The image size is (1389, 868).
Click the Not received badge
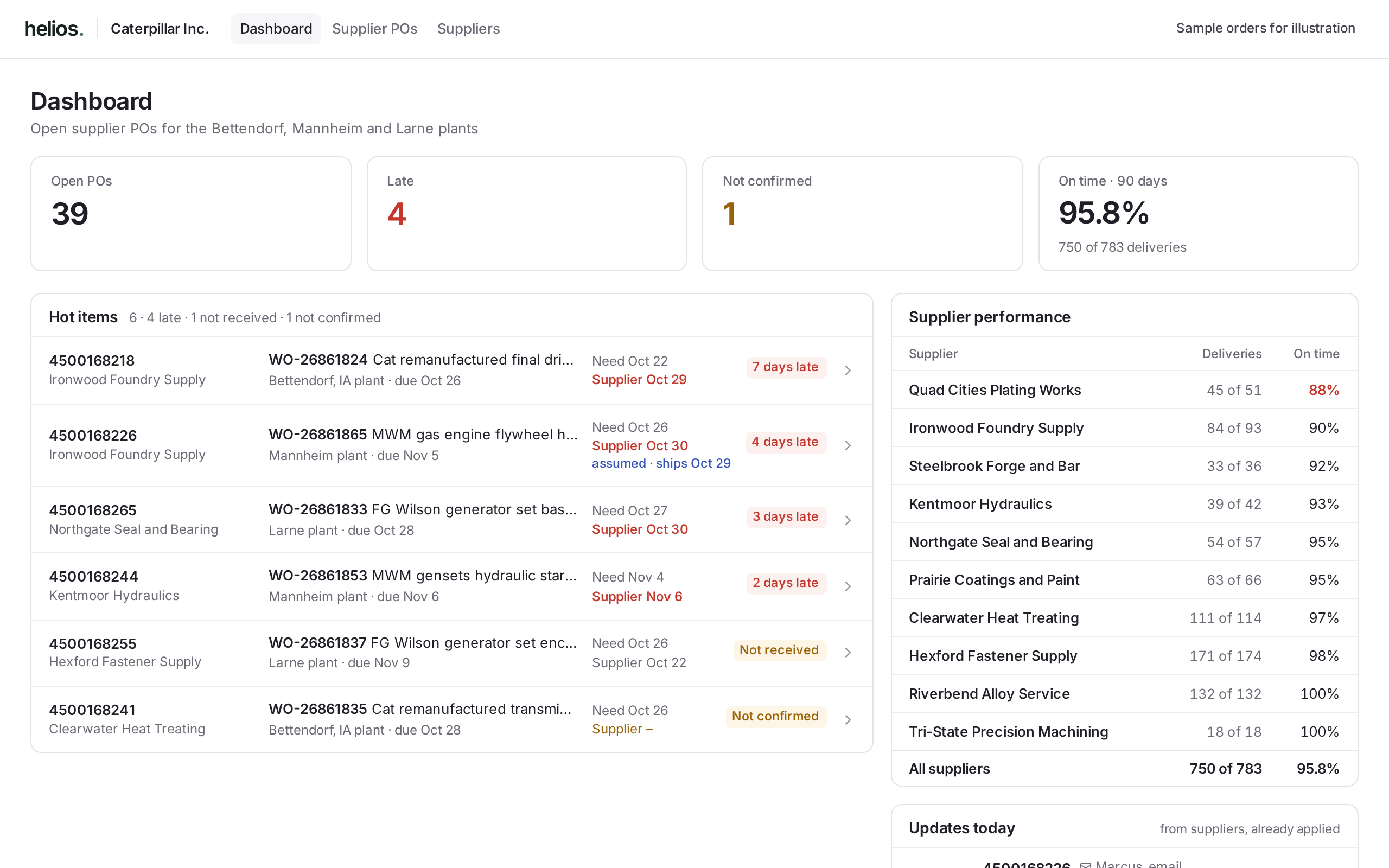click(x=780, y=650)
